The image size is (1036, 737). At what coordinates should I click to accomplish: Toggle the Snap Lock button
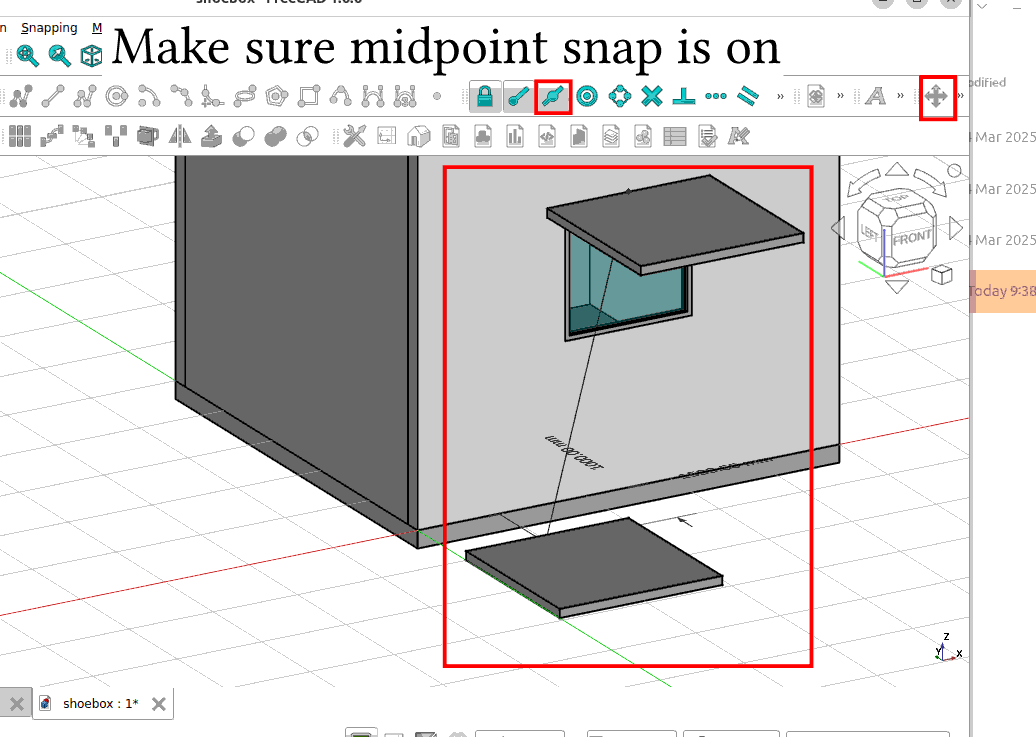[485, 97]
